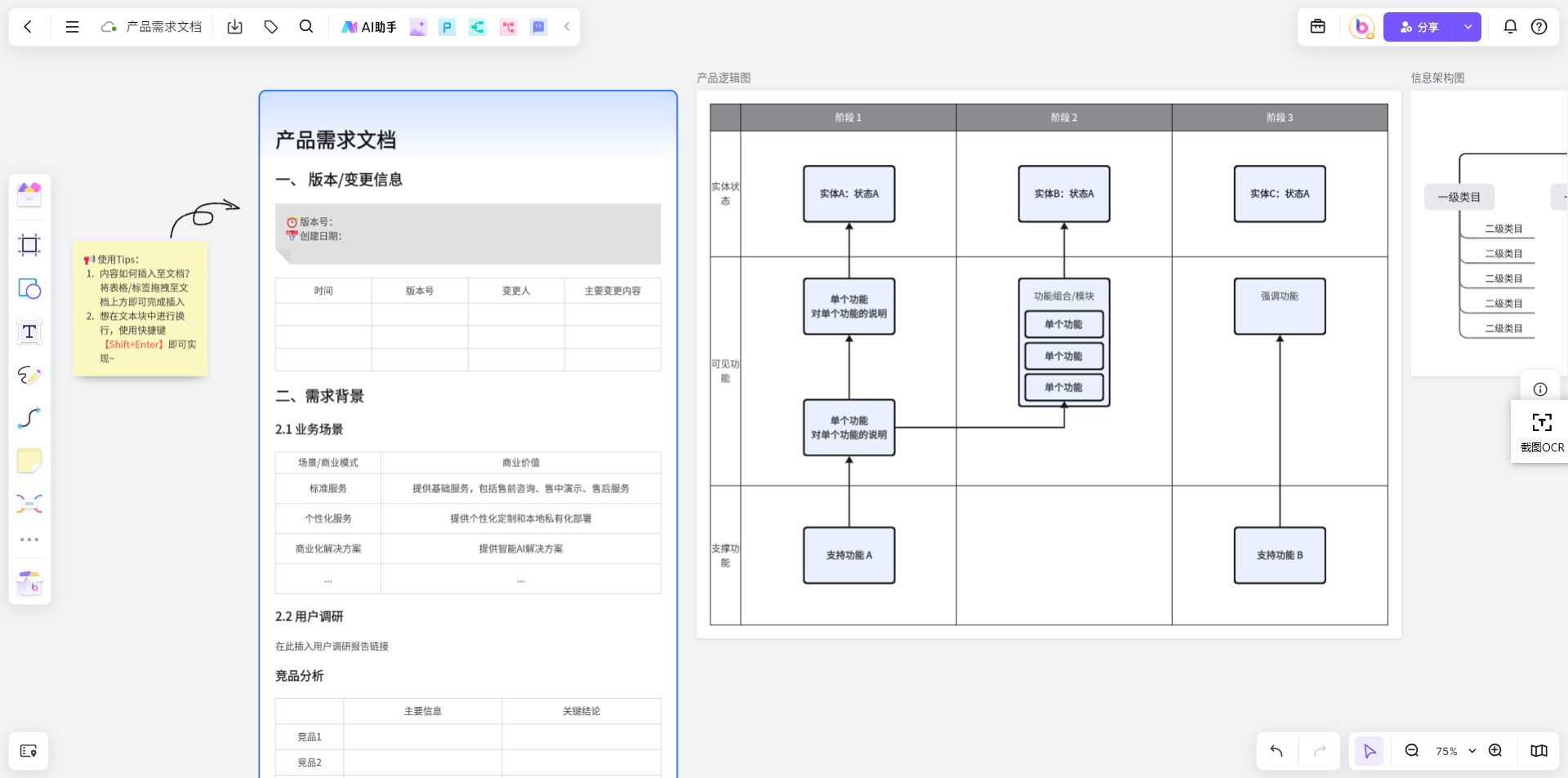Expand the share dropdown arrow
The image size is (1568, 778).
click(1468, 27)
